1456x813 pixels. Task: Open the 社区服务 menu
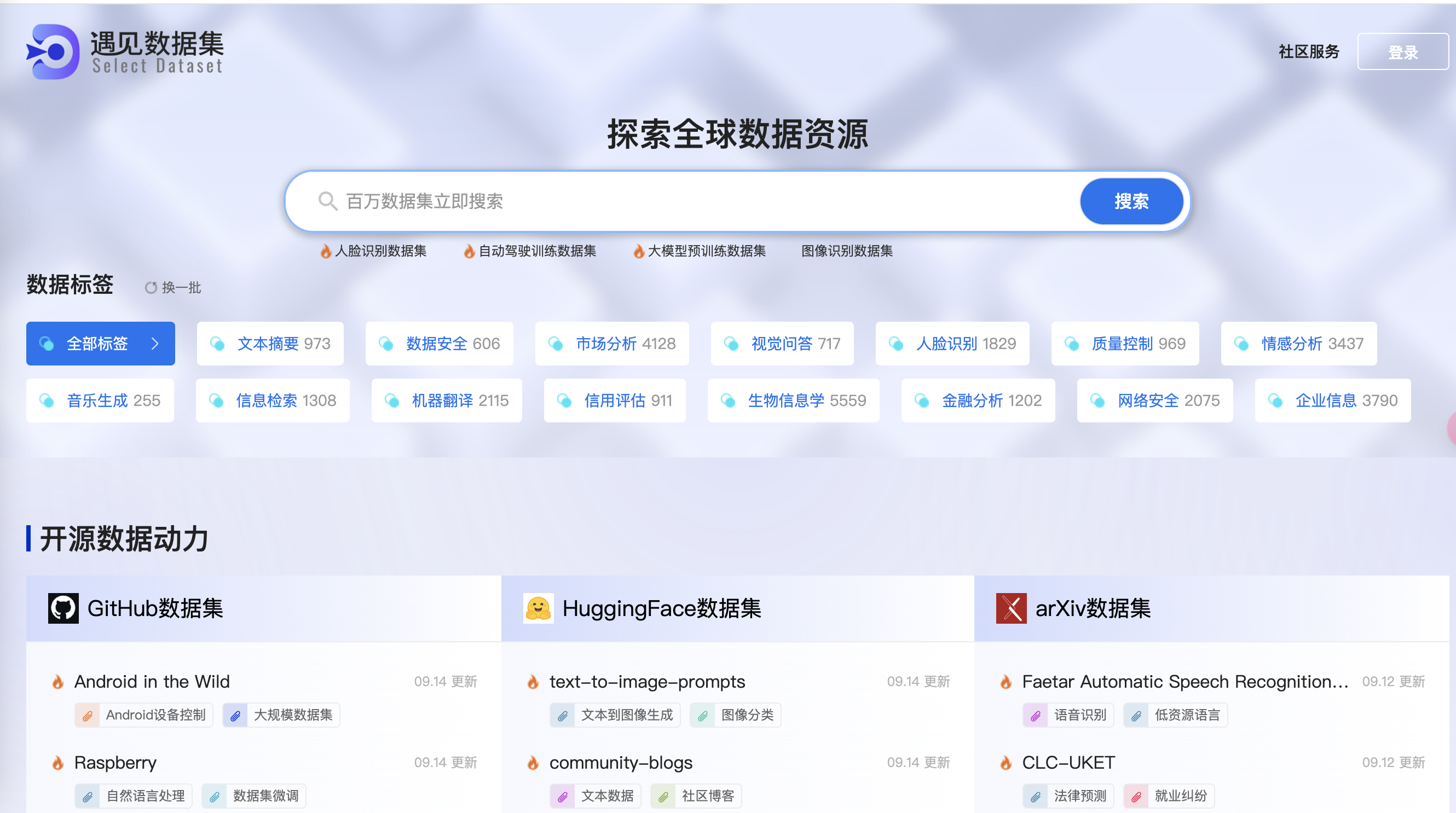click(x=1308, y=51)
